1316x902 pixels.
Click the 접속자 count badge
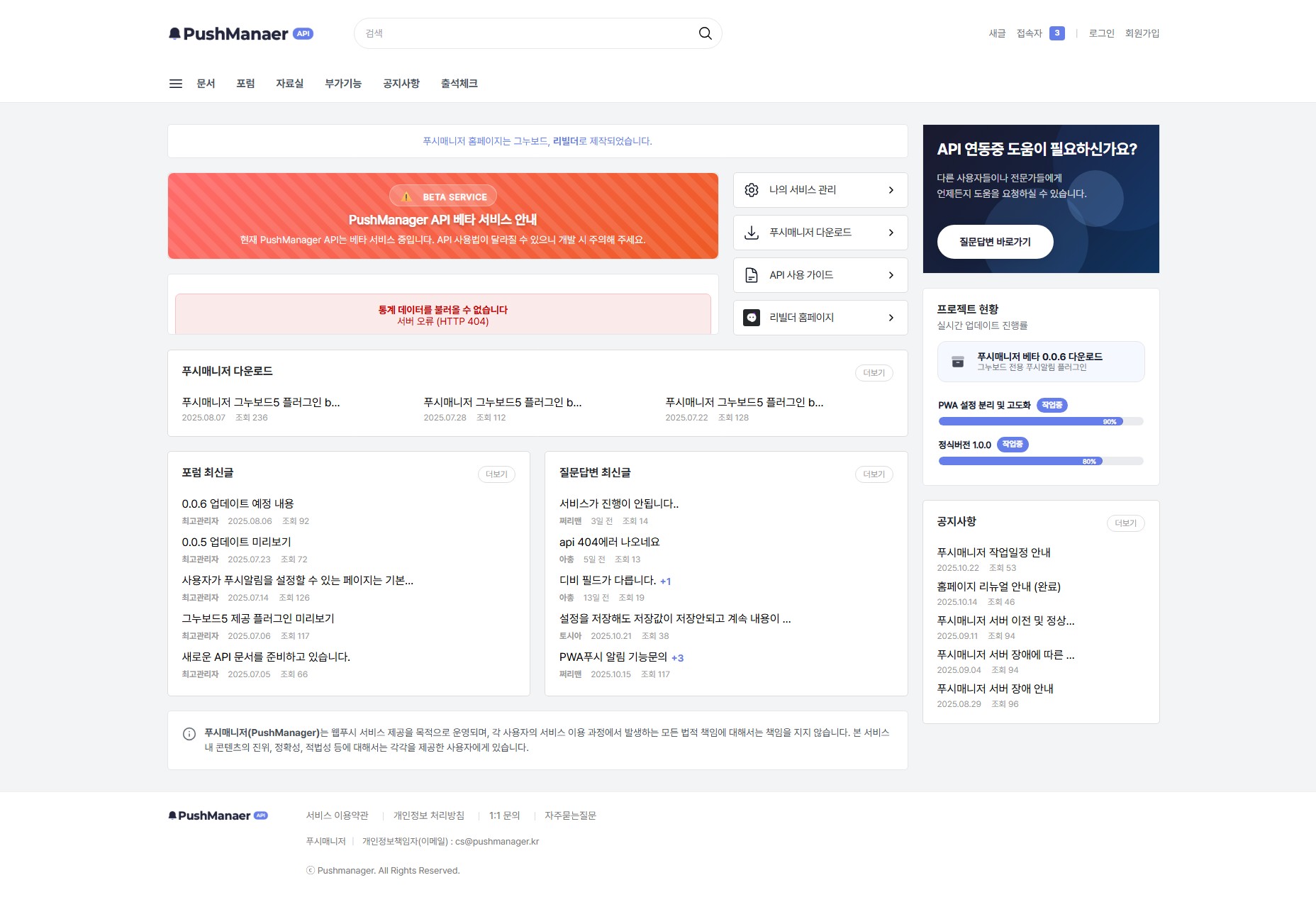pyautogui.click(x=1056, y=33)
